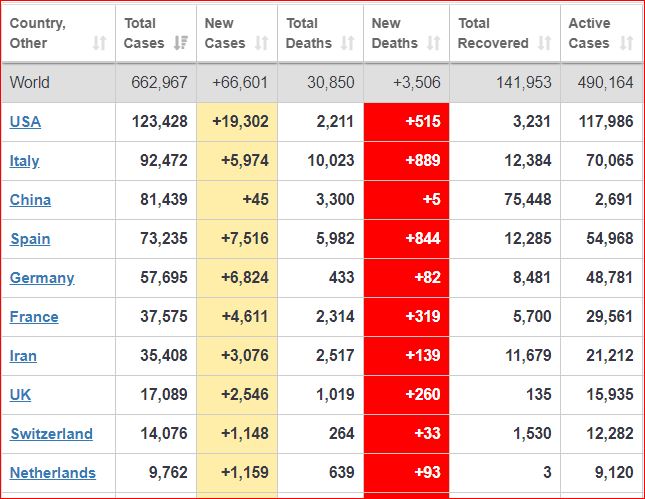Select Spain new cases +7,516
645x499 pixels.
[x=245, y=239]
